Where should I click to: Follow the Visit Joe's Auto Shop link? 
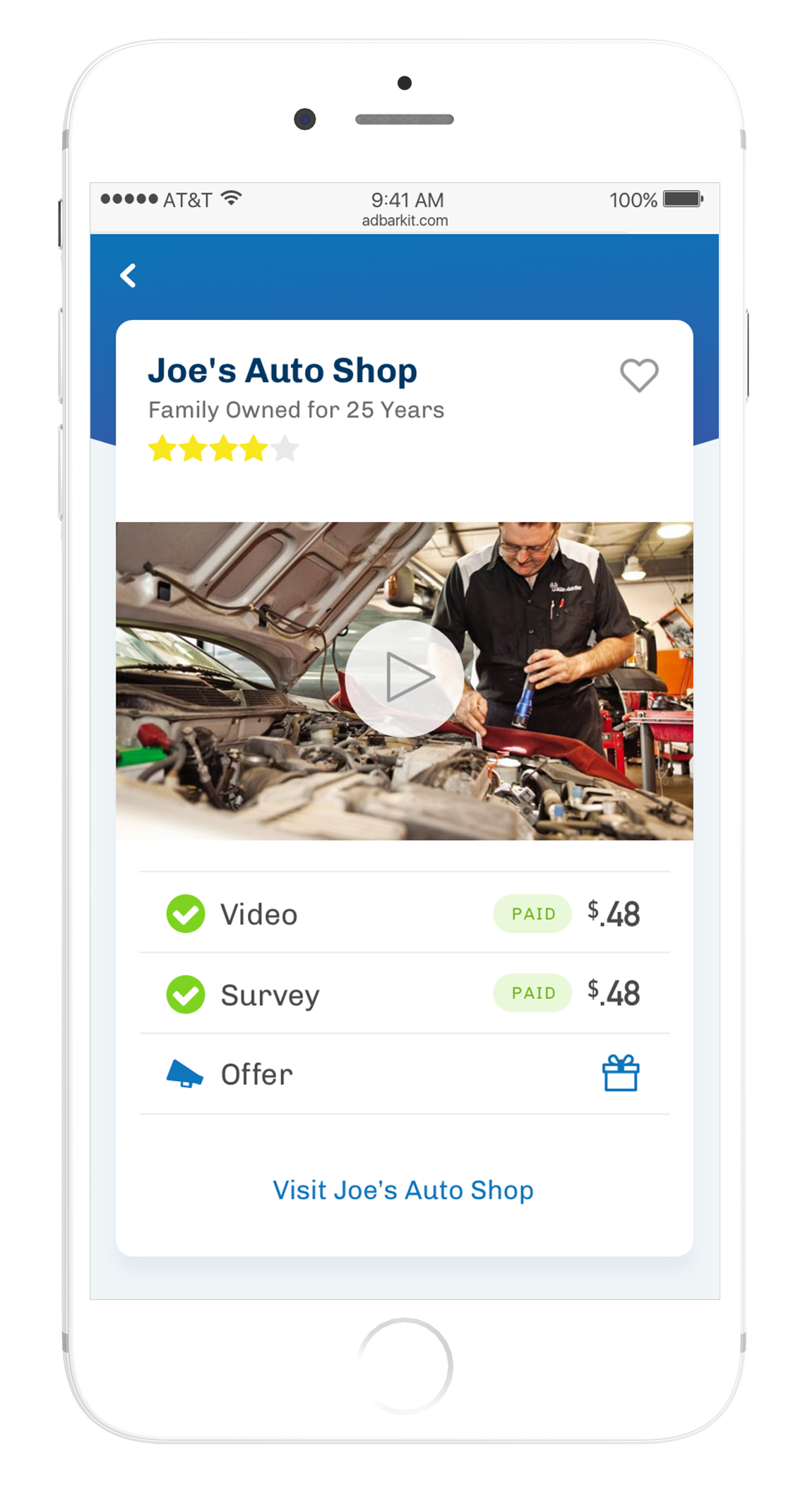click(x=403, y=1190)
